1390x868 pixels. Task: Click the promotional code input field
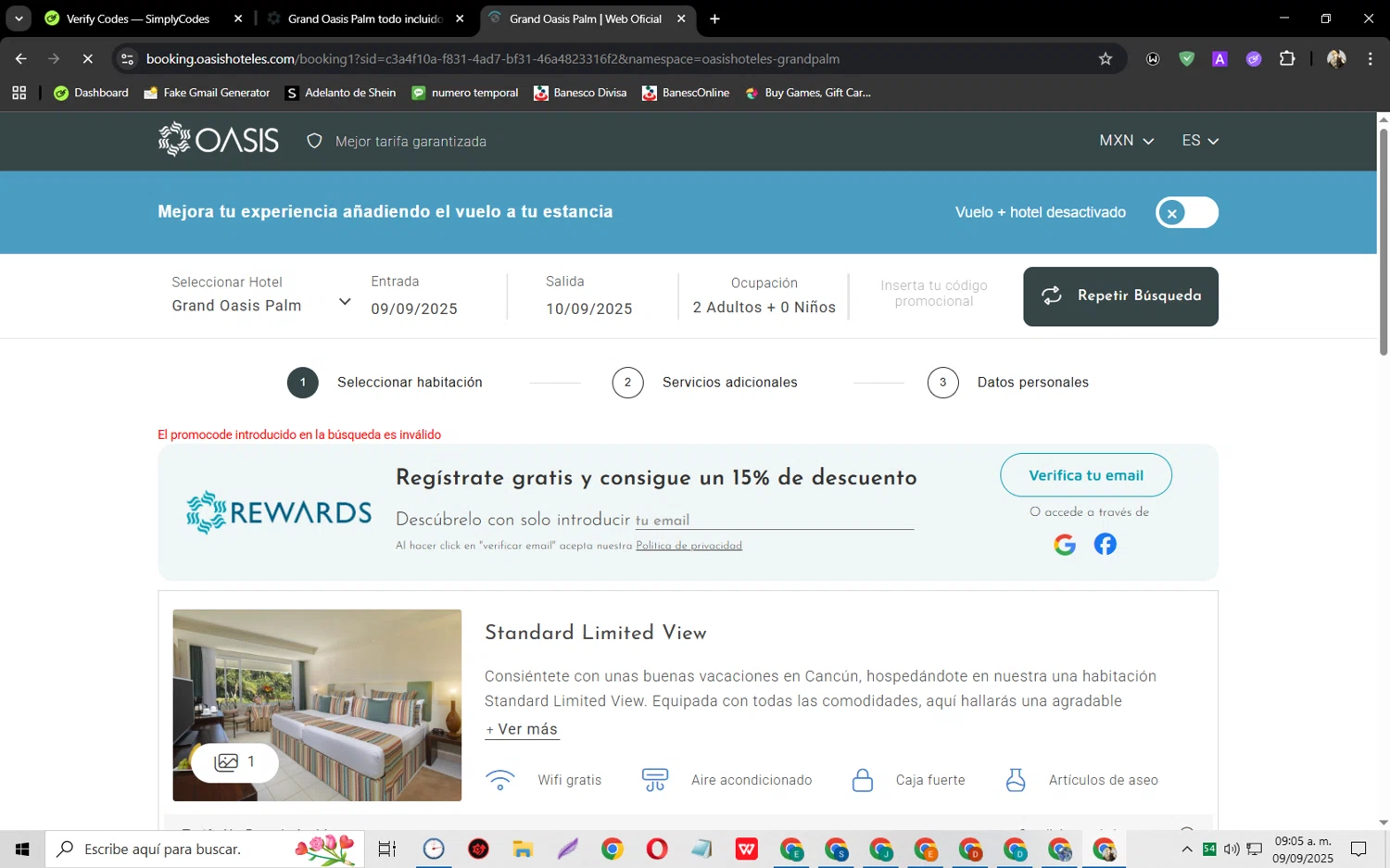[934, 294]
